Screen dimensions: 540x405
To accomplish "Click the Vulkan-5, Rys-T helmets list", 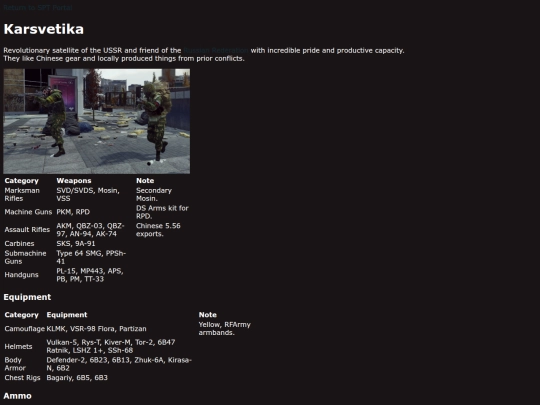I will point(111,346).
